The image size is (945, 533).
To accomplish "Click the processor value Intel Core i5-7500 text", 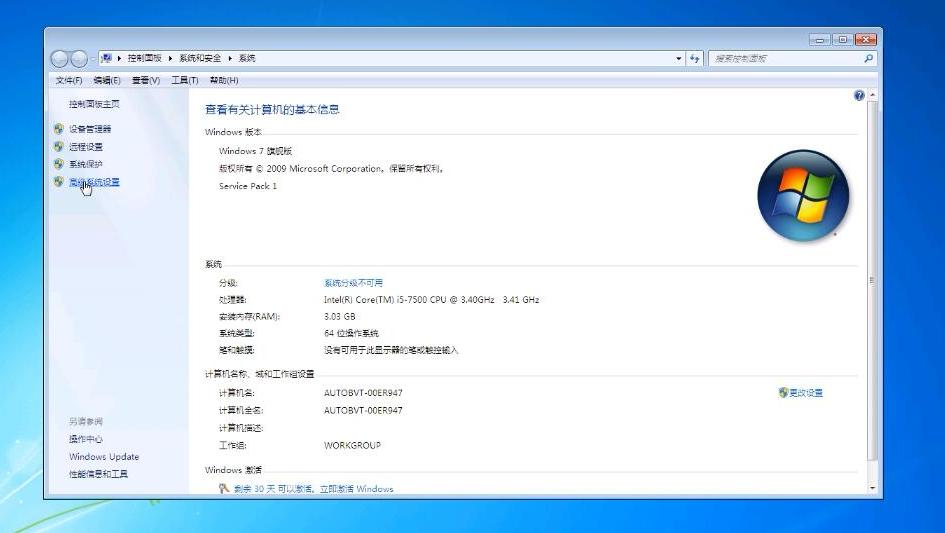I will (x=432, y=300).
